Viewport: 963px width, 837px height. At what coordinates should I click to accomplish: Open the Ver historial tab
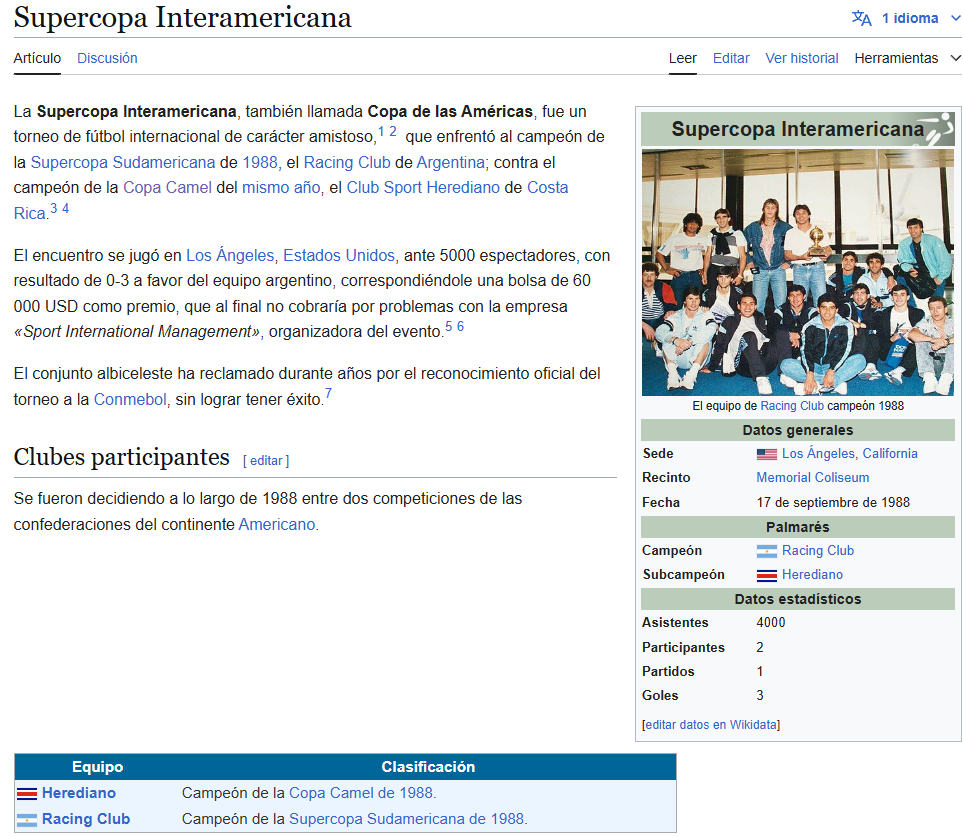tap(801, 58)
